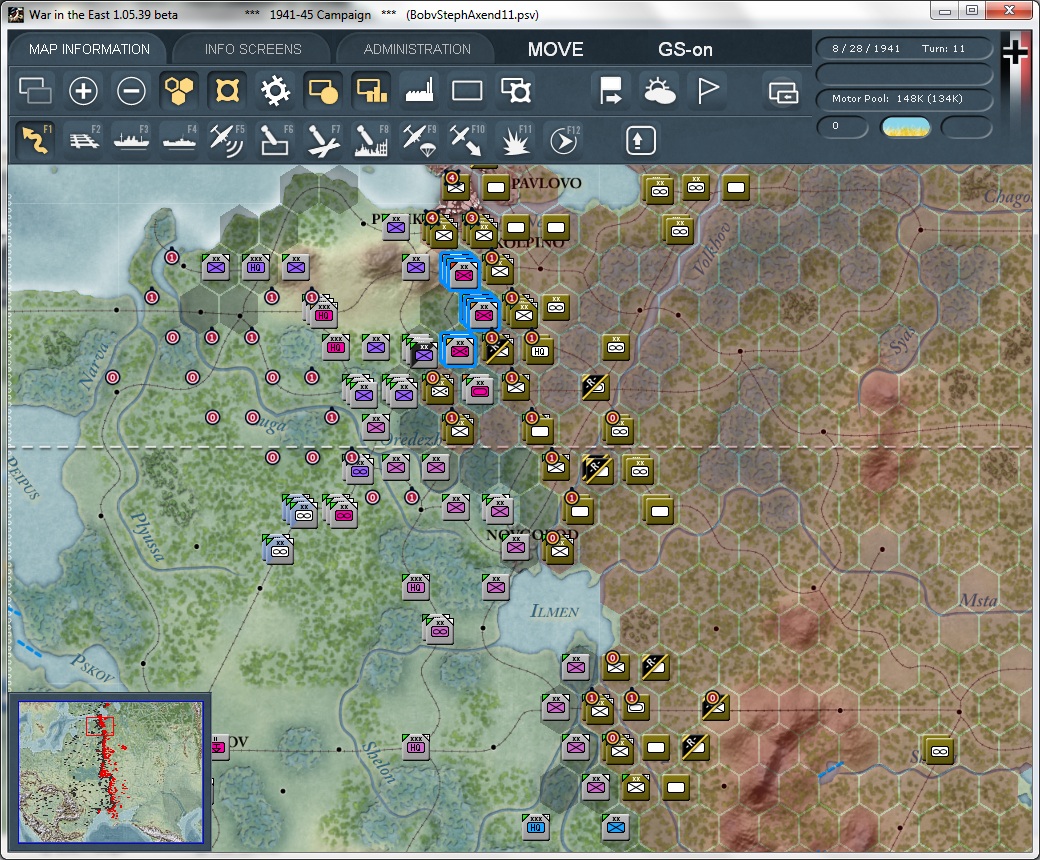Click the Ilmen lake label
This screenshot has height=860, width=1040.
(554, 611)
